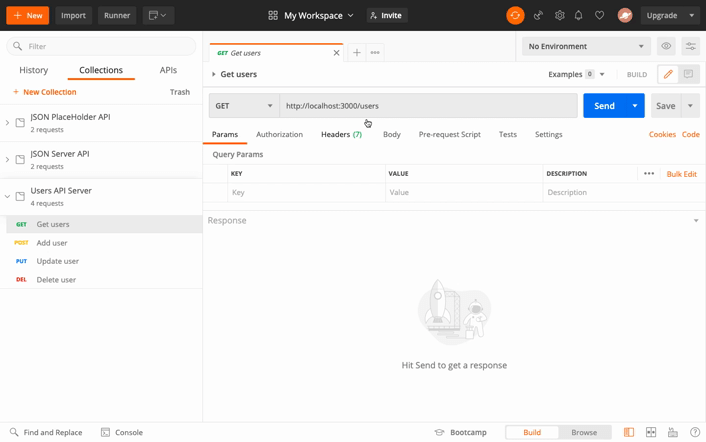Click the new window dropdown icon
The image size is (706, 442).
coord(158,15)
